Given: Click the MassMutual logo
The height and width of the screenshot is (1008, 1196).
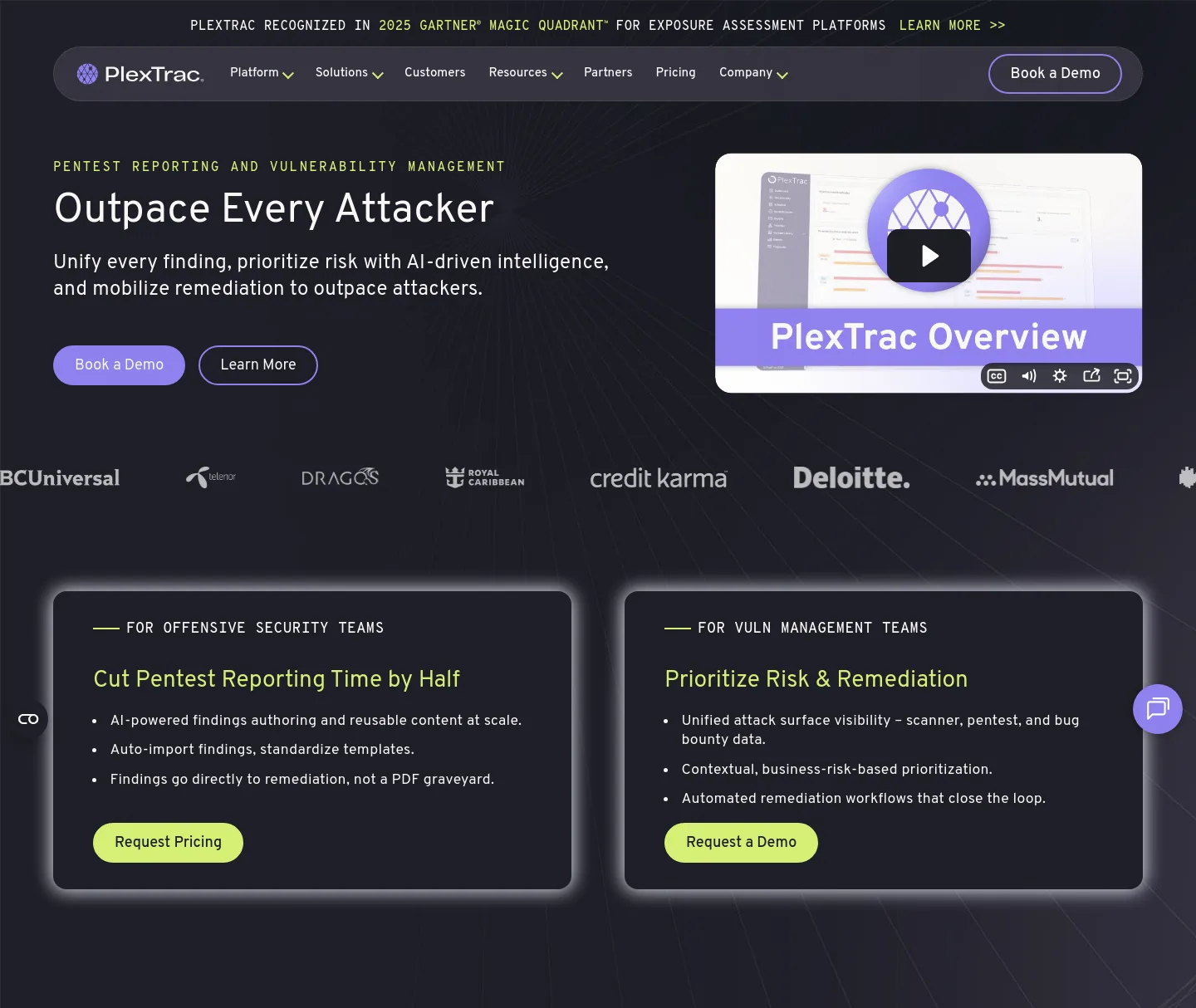Looking at the screenshot, I should pyautogui.click(x=1045, y=478).
